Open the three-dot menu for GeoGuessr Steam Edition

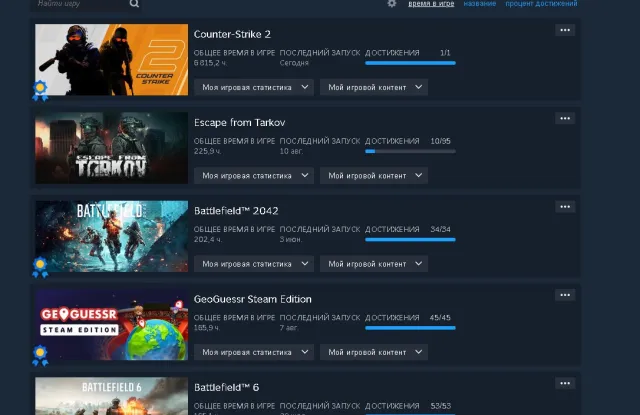(565, 295)
